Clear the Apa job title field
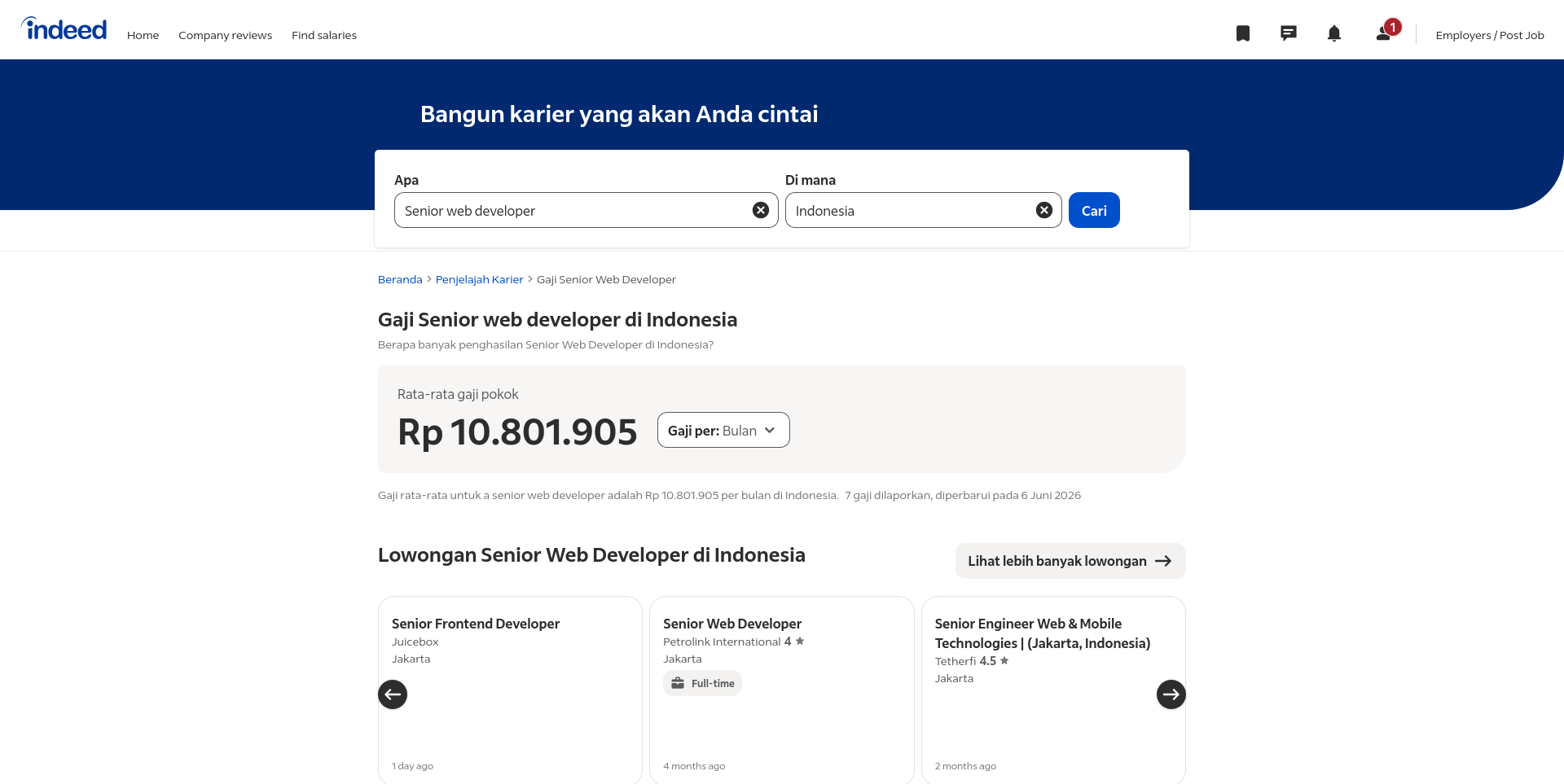 pos(761,210)
